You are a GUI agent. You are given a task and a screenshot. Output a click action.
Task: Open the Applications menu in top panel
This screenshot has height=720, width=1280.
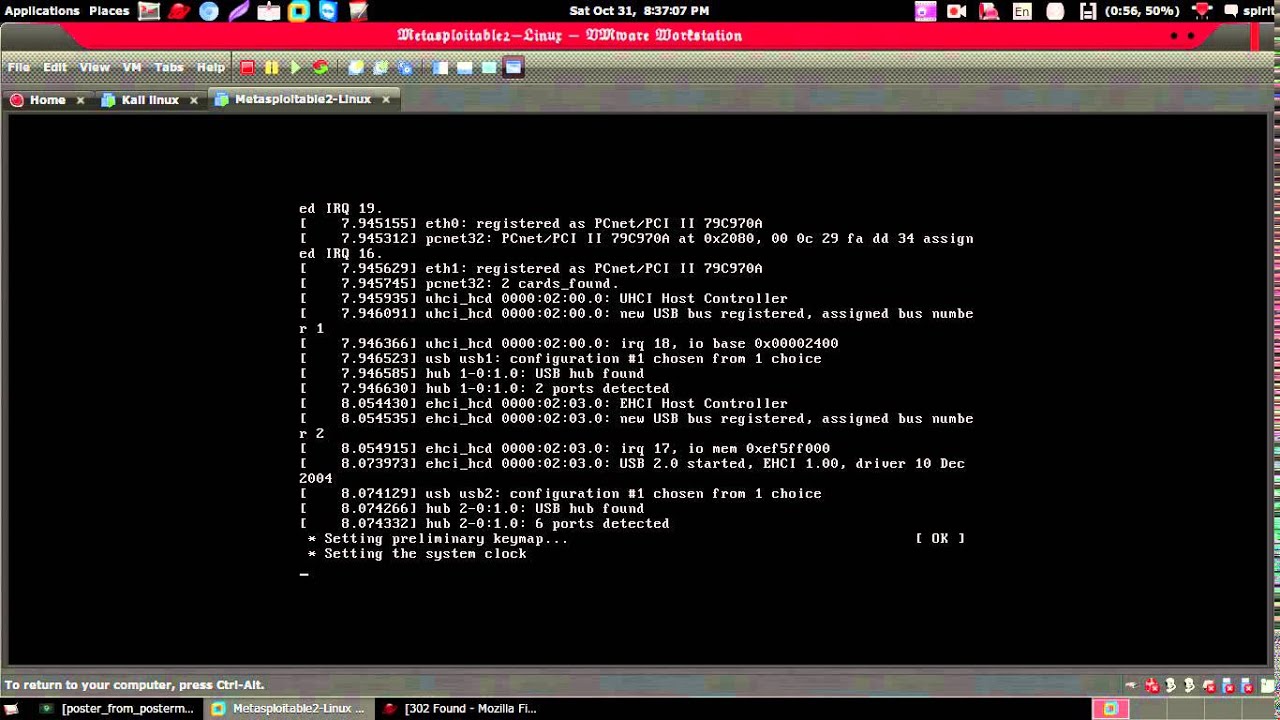click(x=41, y=11)
